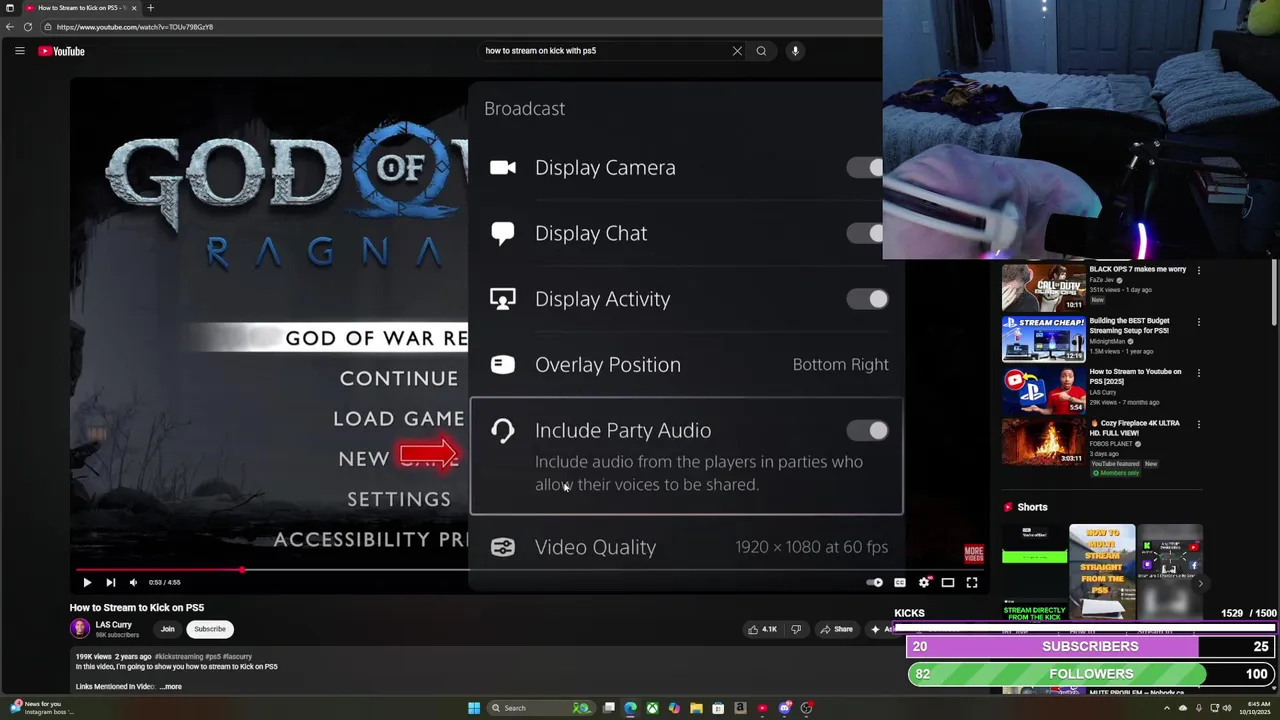Open the LAS Curry channel name link
Viewport: 1280px width, 720px height.
click(x=113, y=624)
